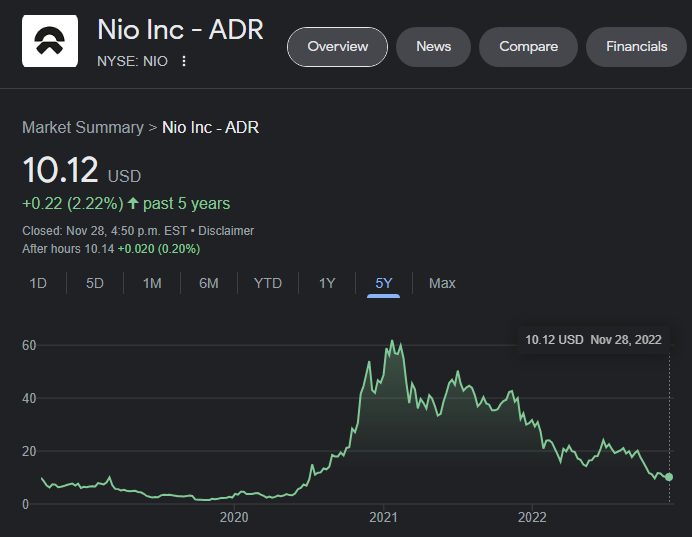Select the Max chart range
This screenshot has width=692, height=537.
pos(442,283)
